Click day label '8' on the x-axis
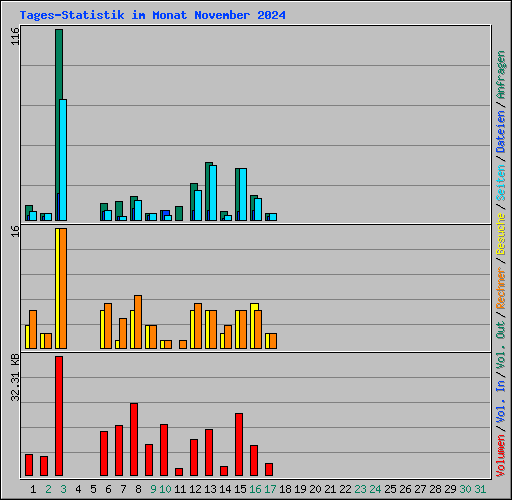The image size is (512, 500). click(x=138, y=489)
